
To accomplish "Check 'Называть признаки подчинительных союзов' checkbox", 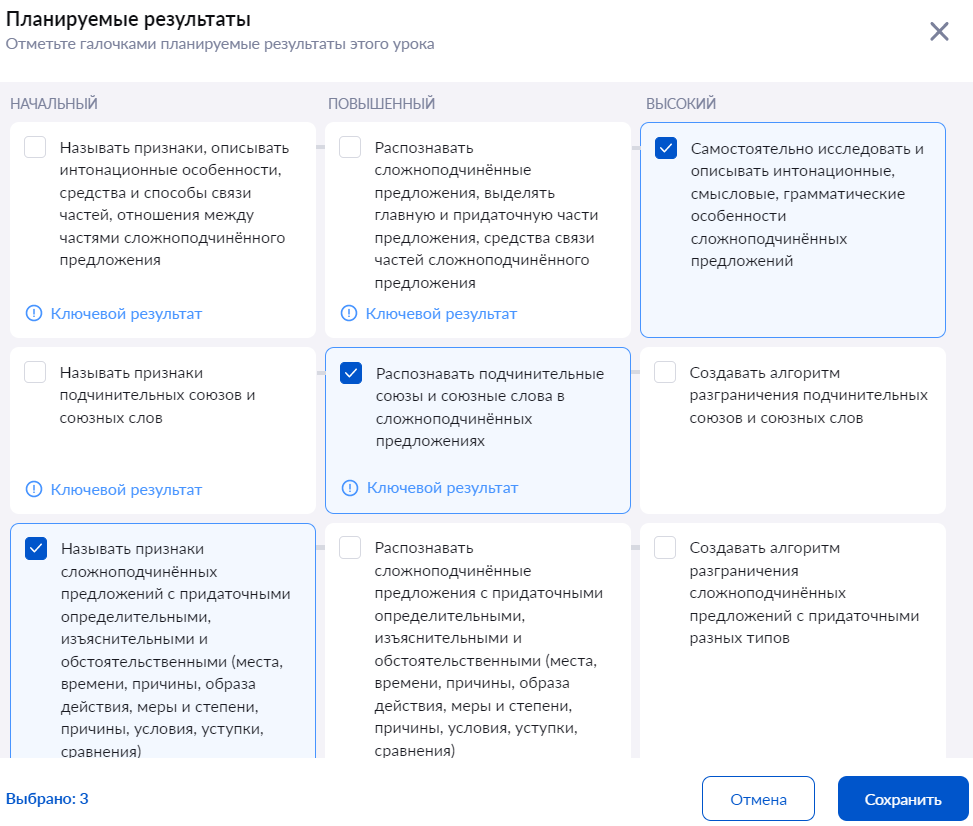I will 35,372.
